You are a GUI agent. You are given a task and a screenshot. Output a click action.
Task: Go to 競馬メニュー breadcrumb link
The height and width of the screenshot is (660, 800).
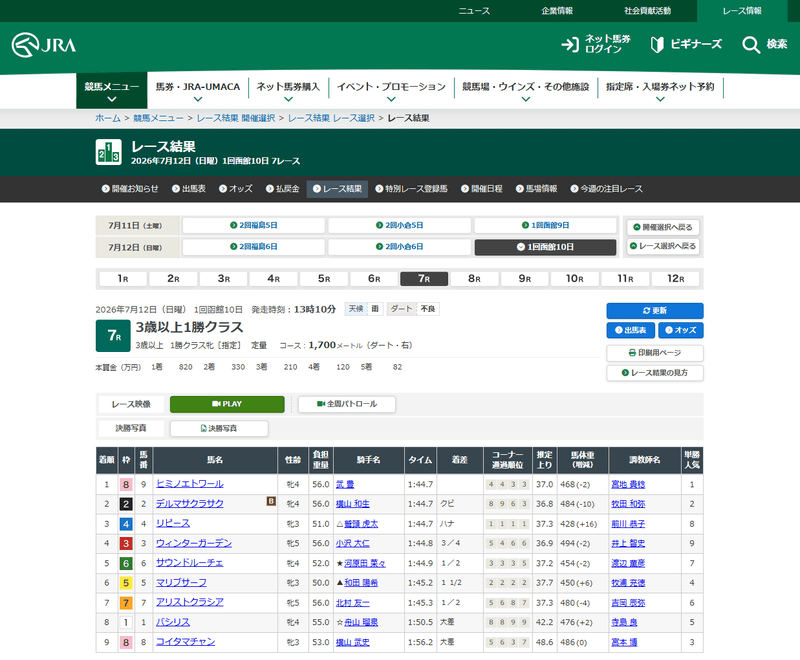click(158, 118)
